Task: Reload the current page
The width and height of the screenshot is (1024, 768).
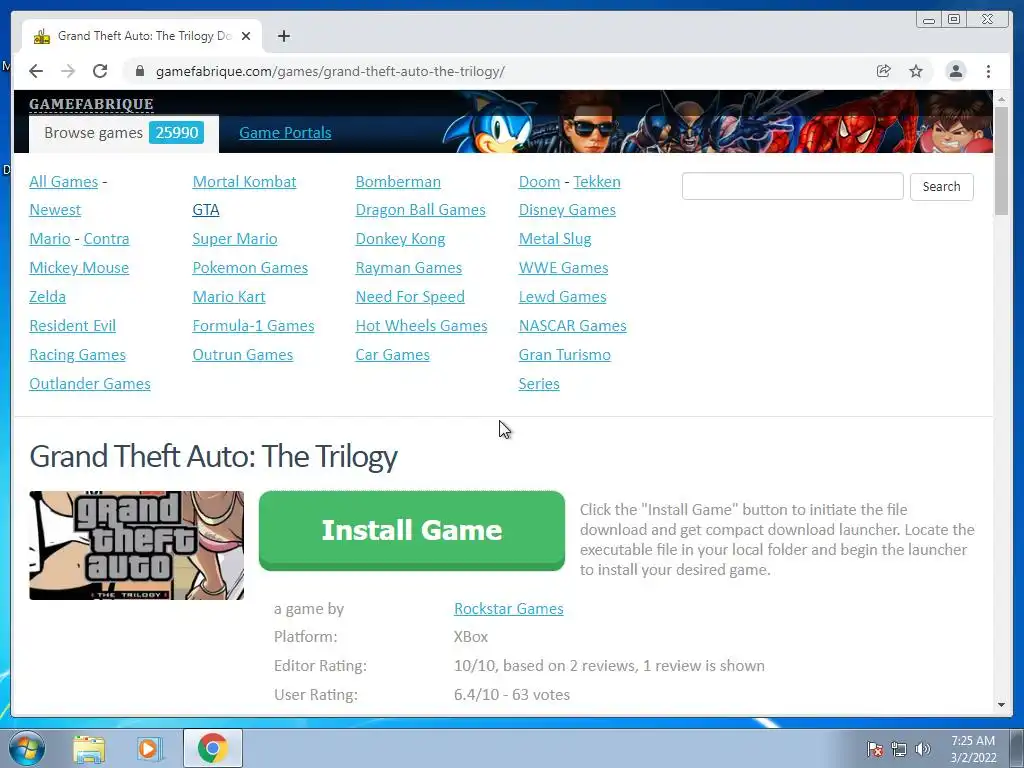Action: click(100, 71)
